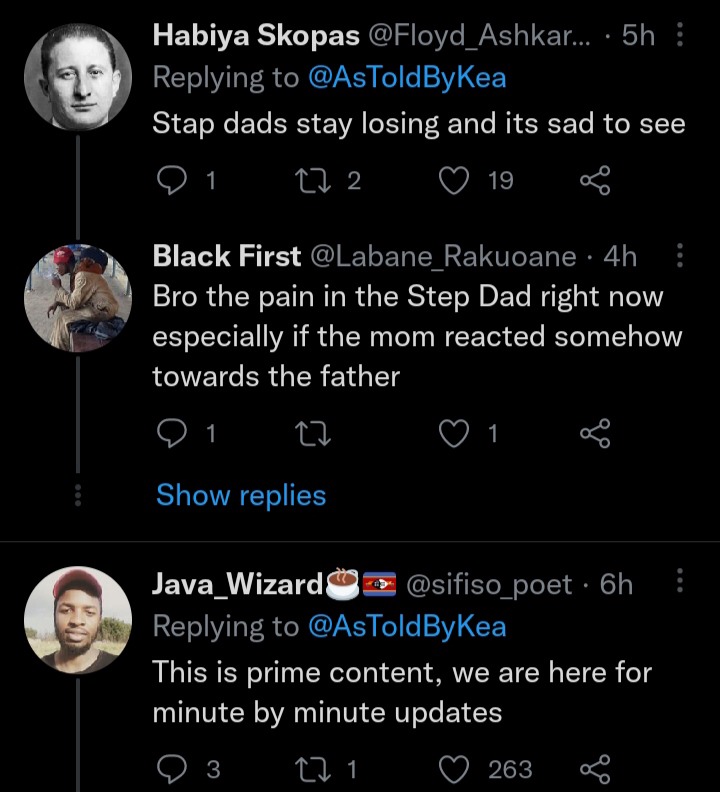Like Habiya Skopas's tweet
The image size is (720, 792).
point(454,181)
